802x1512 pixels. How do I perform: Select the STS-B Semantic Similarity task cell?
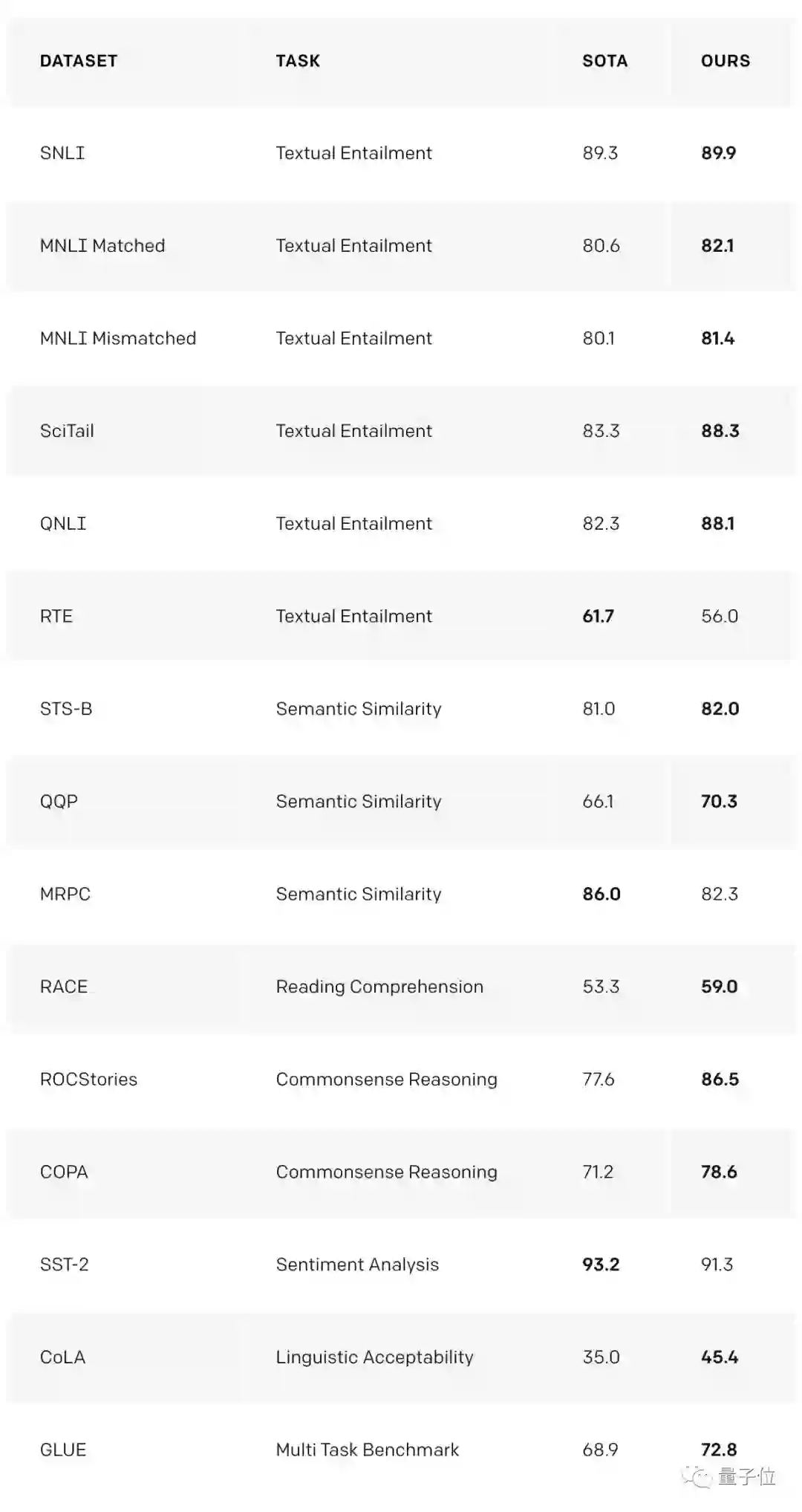tap(359, 709)
